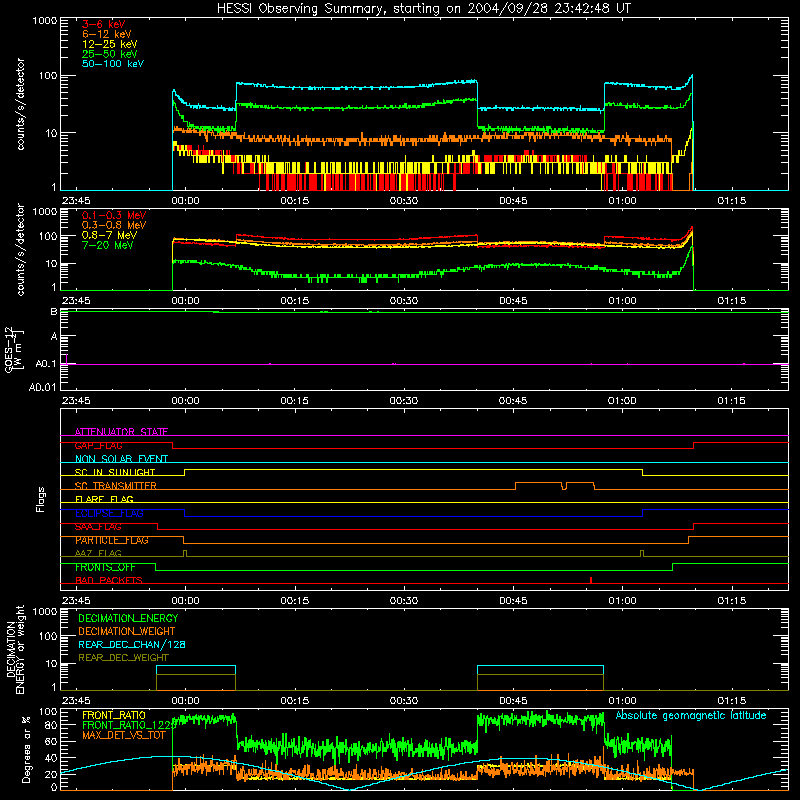Select the 50-100 keV legend label
This screenshot has width=800, height=800.
(x=112, y=64)
